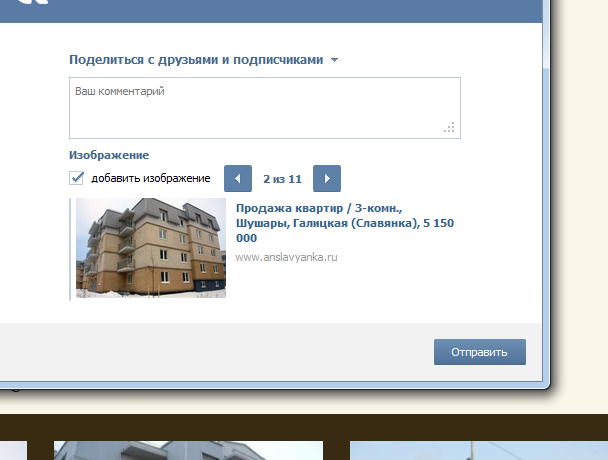The image size is (608, 460).
Task: Uncheck the 'добавить изображение' checkbox
Action: [76, 178]
